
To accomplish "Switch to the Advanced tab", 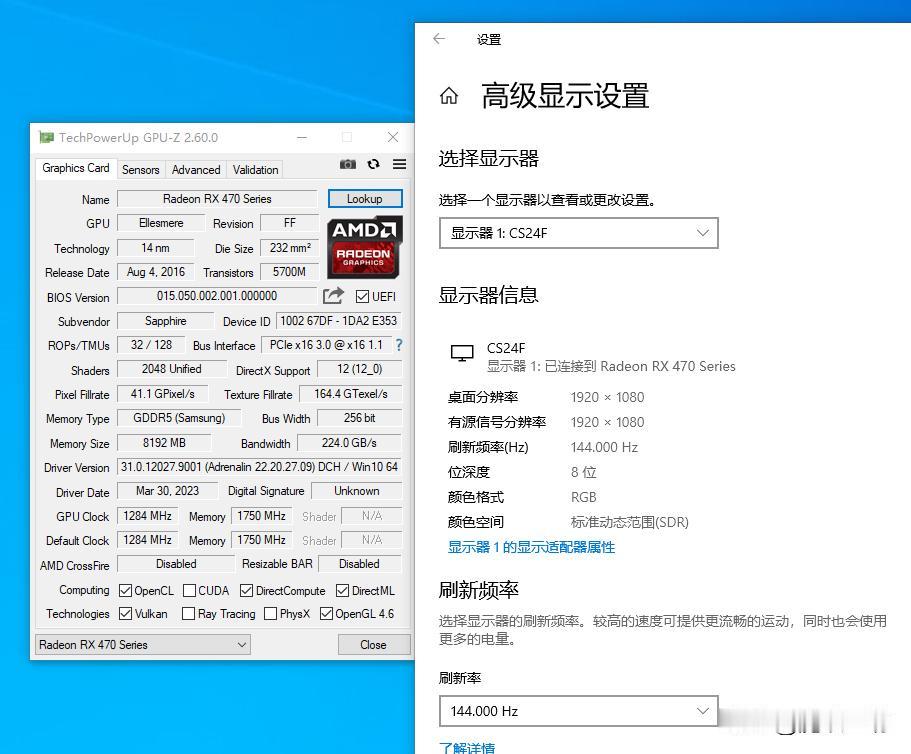I will pyautogui.click(x=196, y=170).
